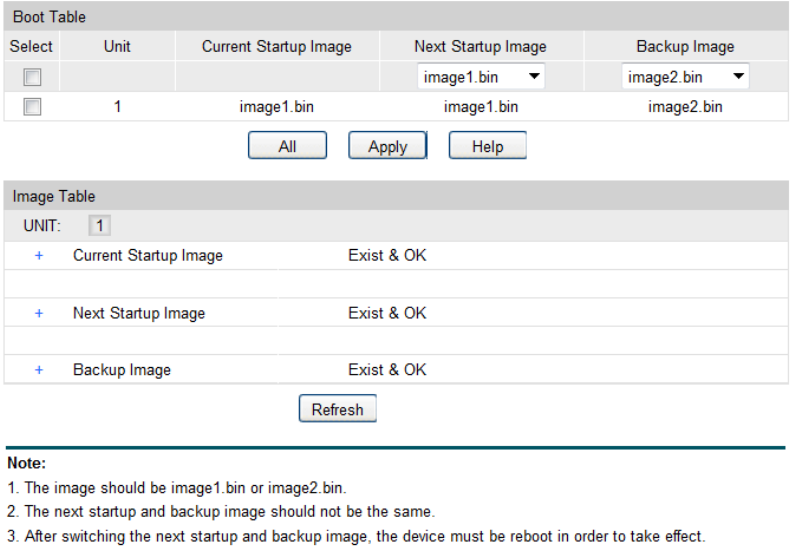795x557 pixels.
Task: Open the Backup Image dropdown
Action: [x=685, y=76]
